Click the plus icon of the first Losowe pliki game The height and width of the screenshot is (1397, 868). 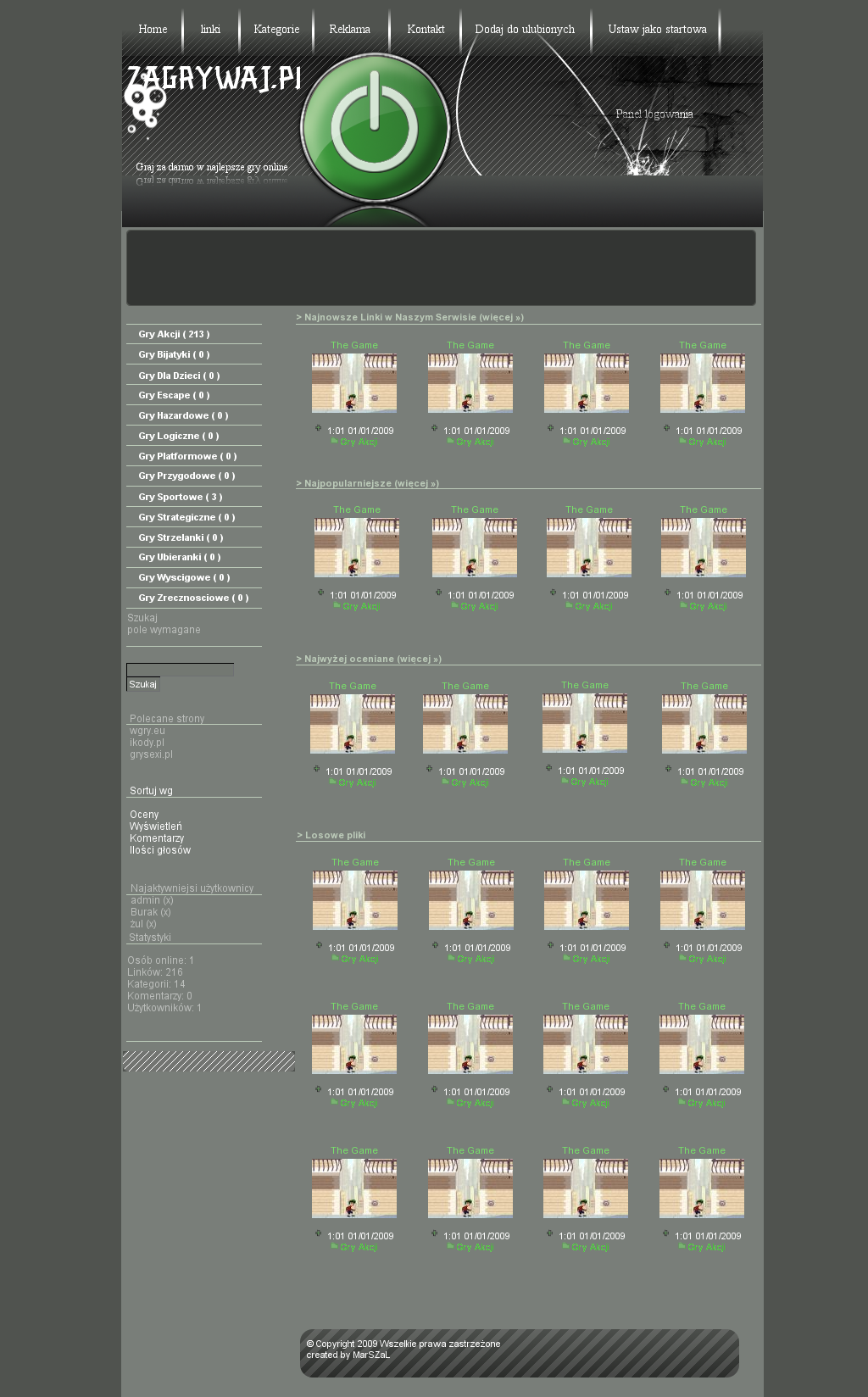[320, 945]
